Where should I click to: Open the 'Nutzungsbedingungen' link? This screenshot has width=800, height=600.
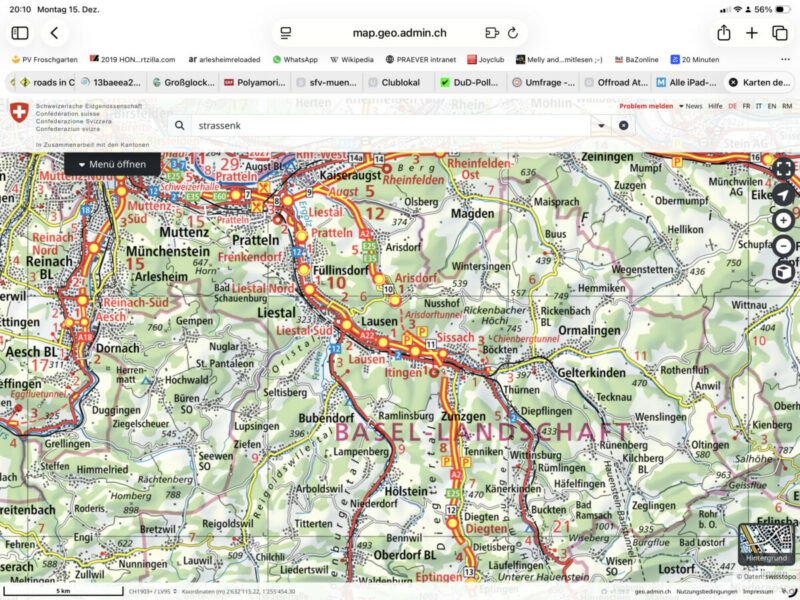[705, 591]
